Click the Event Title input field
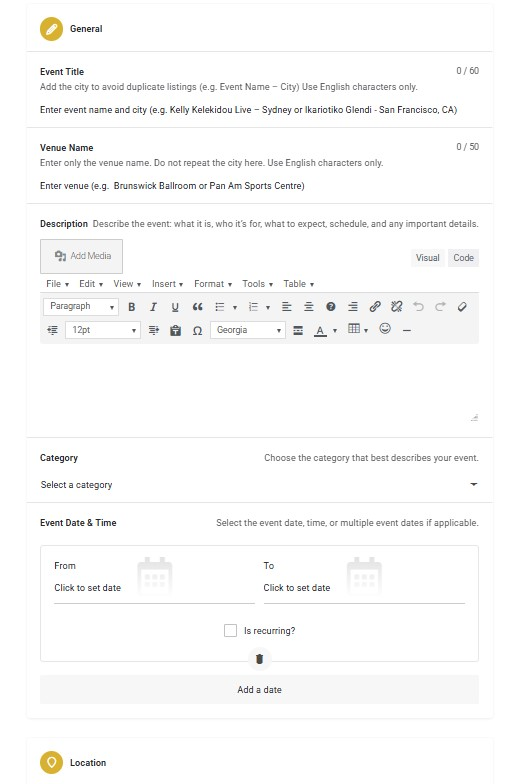This screenshot has width=514, height=784. point(259,110)
